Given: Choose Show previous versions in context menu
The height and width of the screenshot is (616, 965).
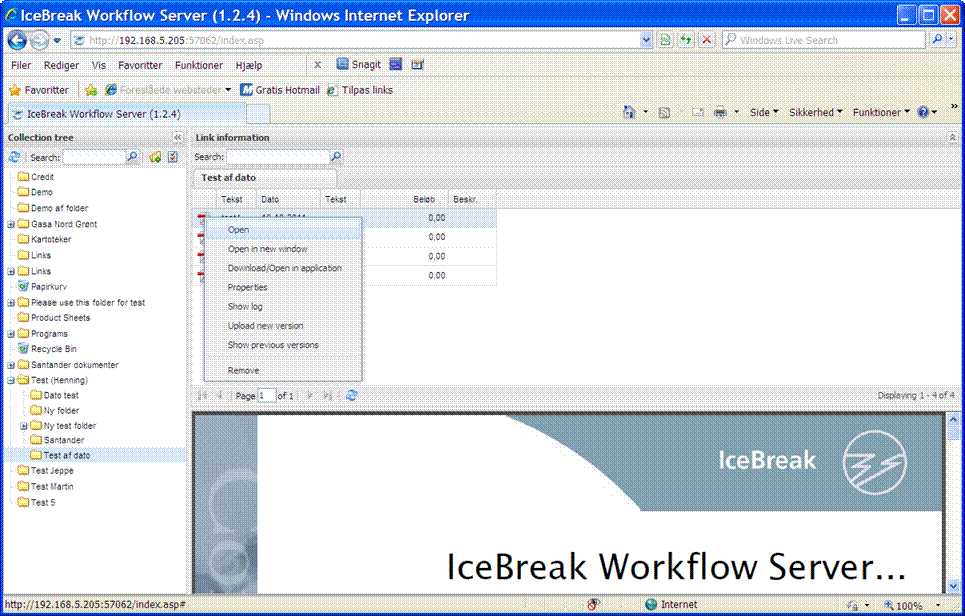Looking at the screenshot, I should tap(283, 345).
